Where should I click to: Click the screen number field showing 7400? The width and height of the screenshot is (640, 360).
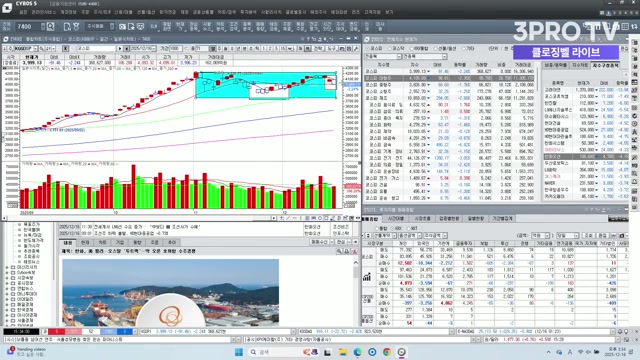29,27
